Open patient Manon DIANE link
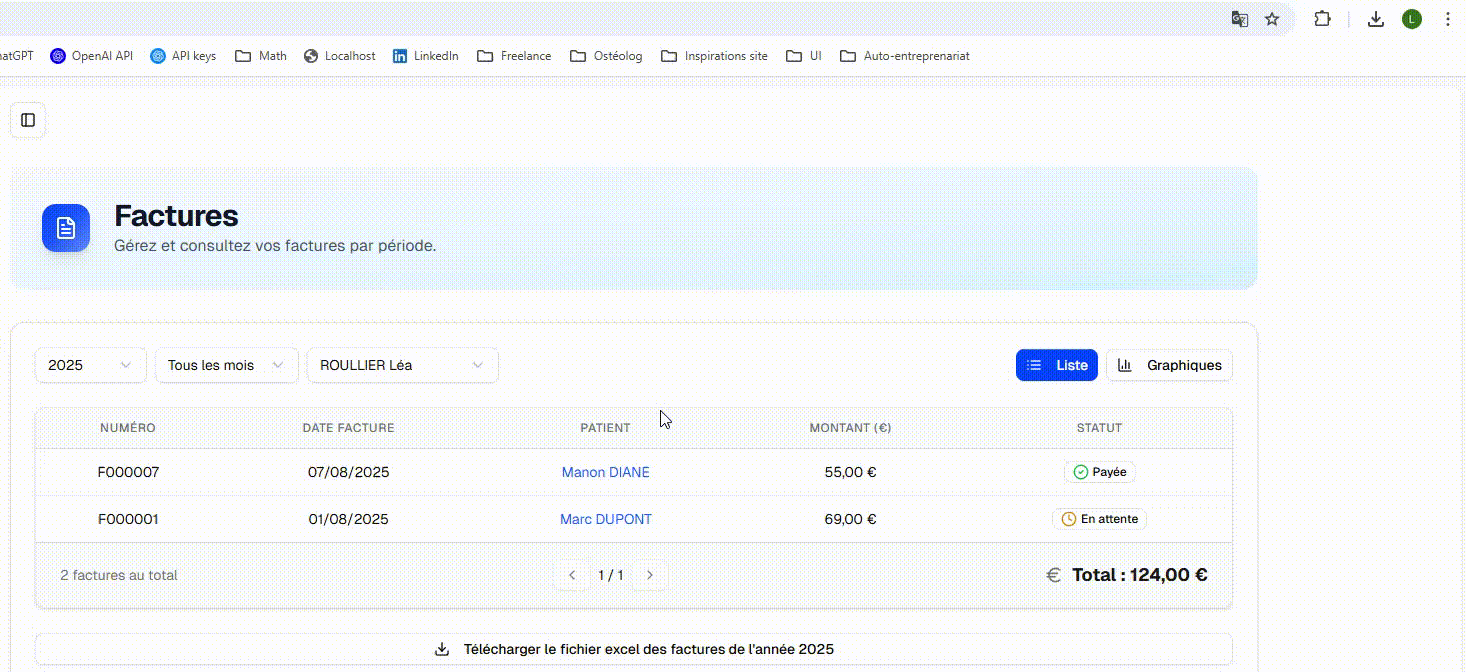 [x=605, y=472]
